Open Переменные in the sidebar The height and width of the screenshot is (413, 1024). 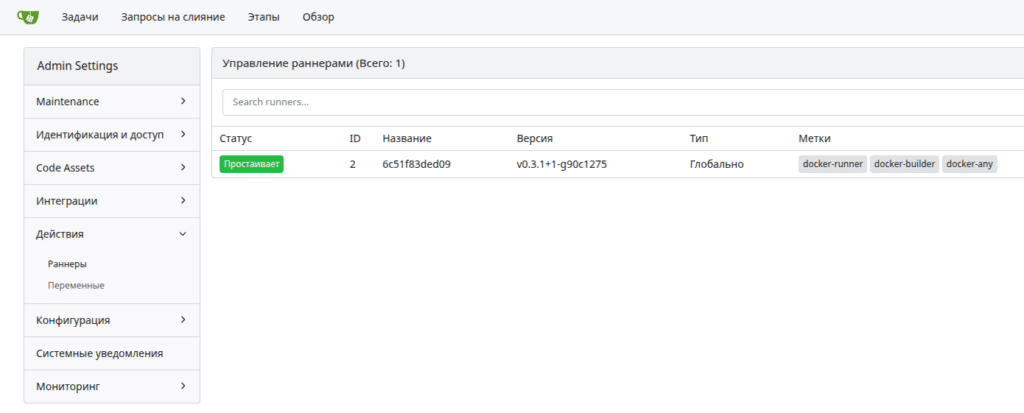click(x=76, y=285)
